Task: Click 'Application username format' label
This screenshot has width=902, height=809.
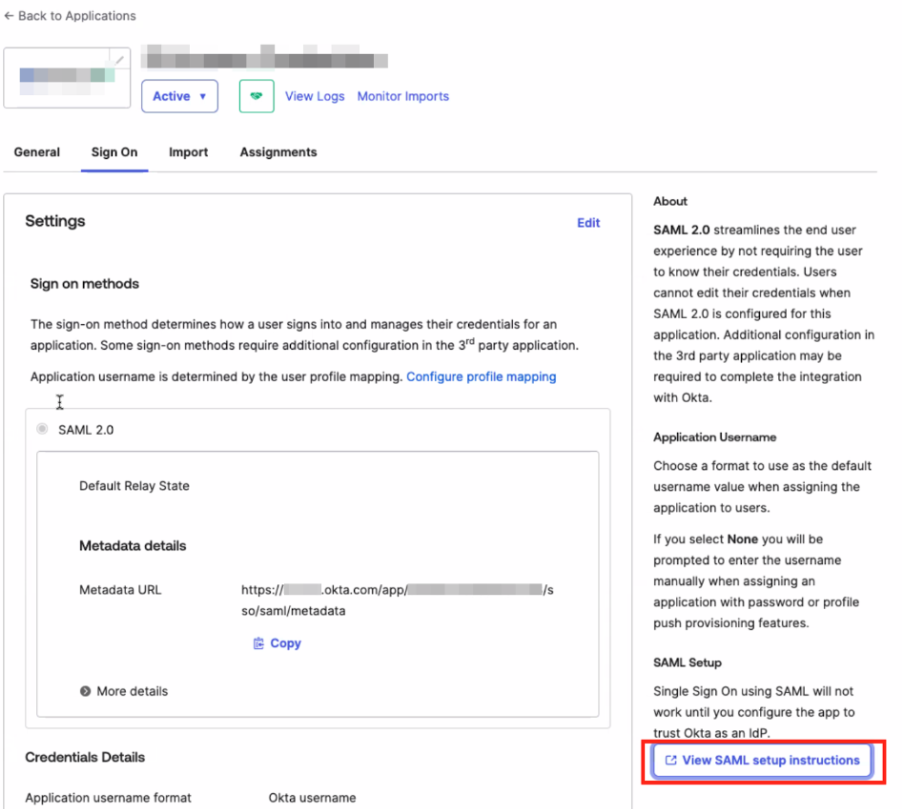Action: [108, 797]
